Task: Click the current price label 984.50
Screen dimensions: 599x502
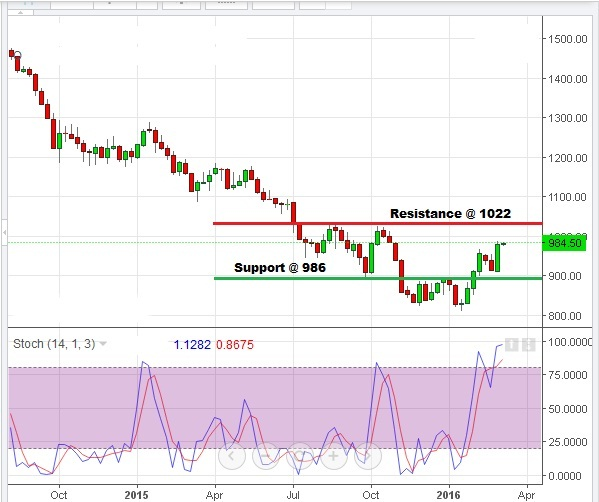Action: click(564, 243)
